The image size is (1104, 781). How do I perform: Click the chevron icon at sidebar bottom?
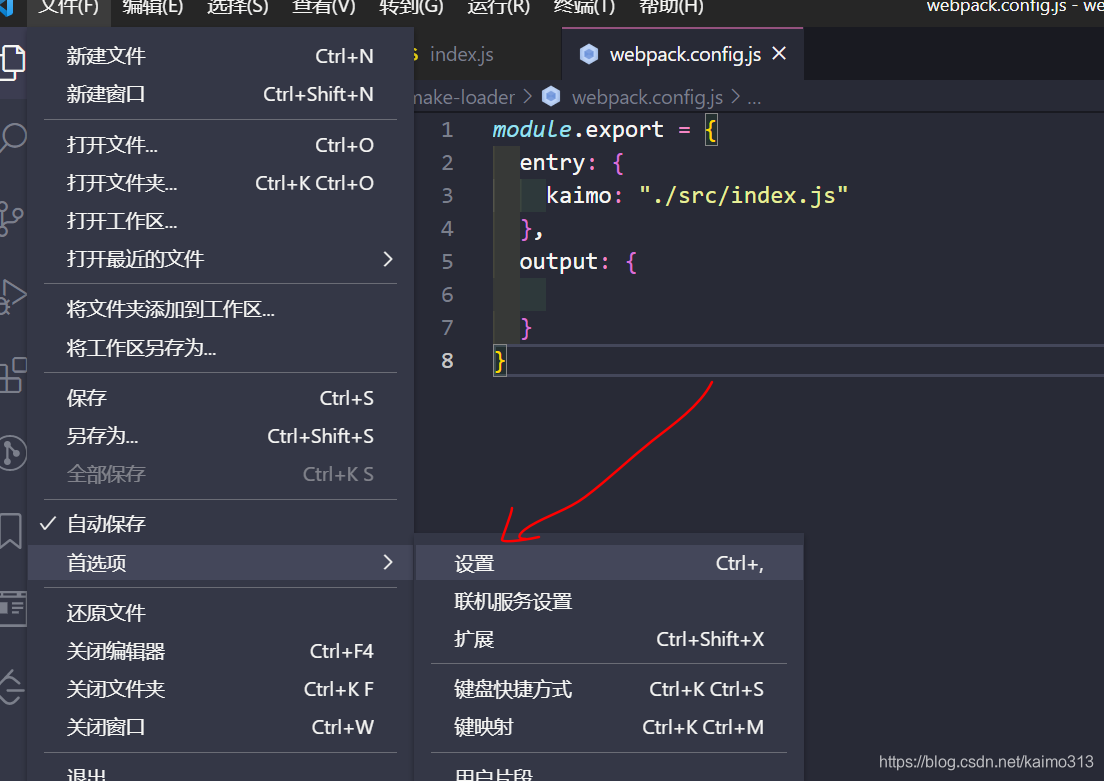[x=8, y=688]
